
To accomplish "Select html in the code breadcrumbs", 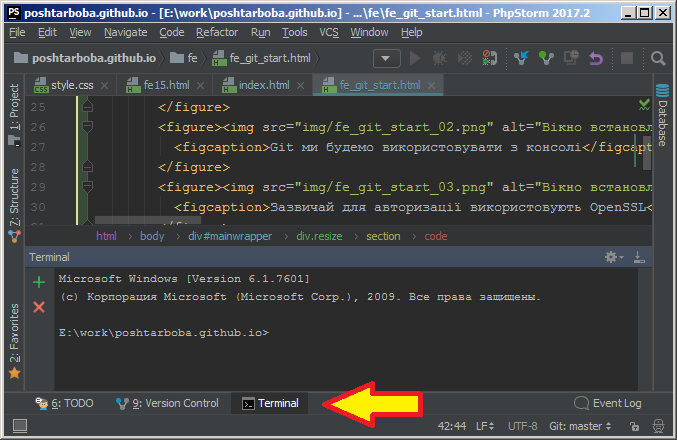I will [106, 236].
